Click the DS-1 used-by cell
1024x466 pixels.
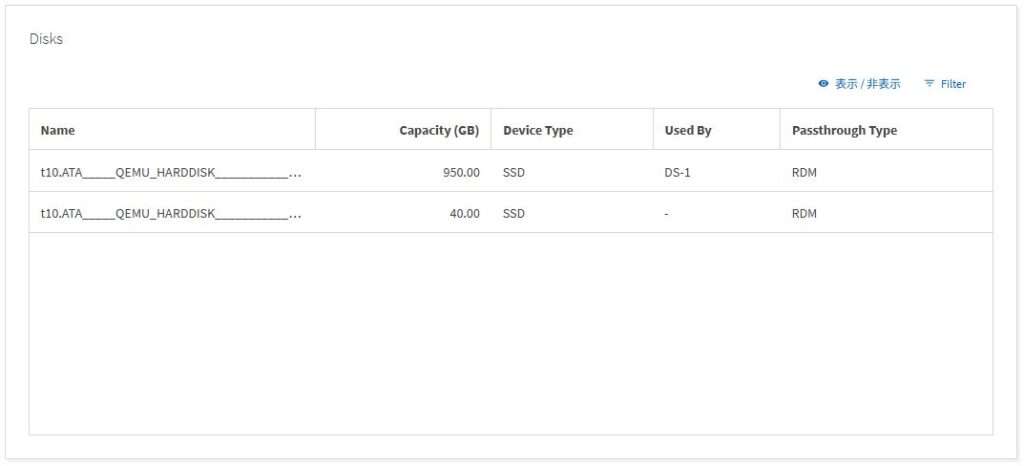677,173
